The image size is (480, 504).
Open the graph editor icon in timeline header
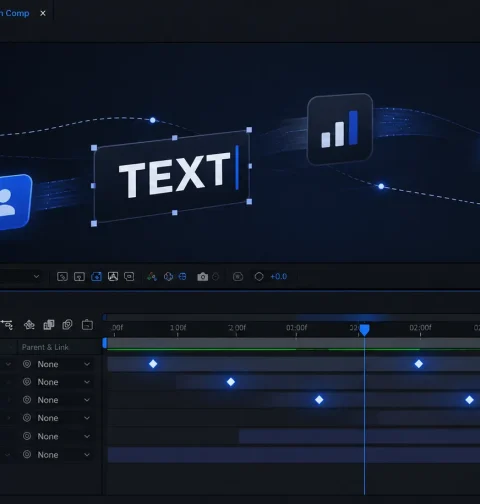(87, 325)
